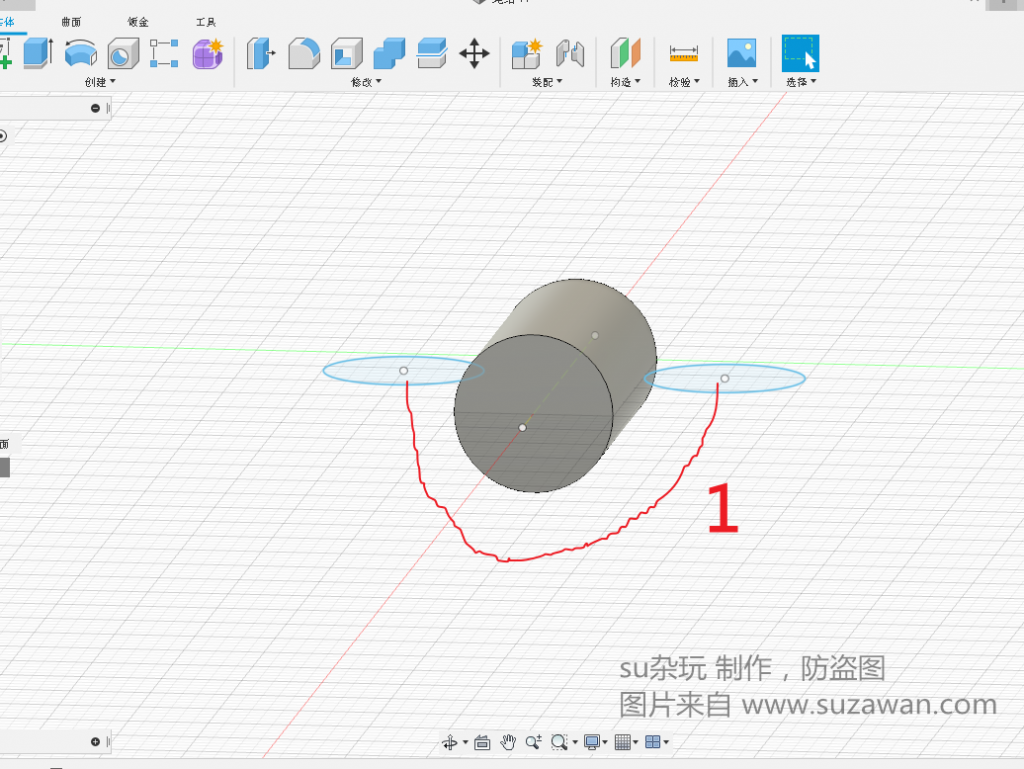Collapse the browser panel minus button
Viewport: 1024px width, 769px height.
pyautogui.click(x=95, y=108)
